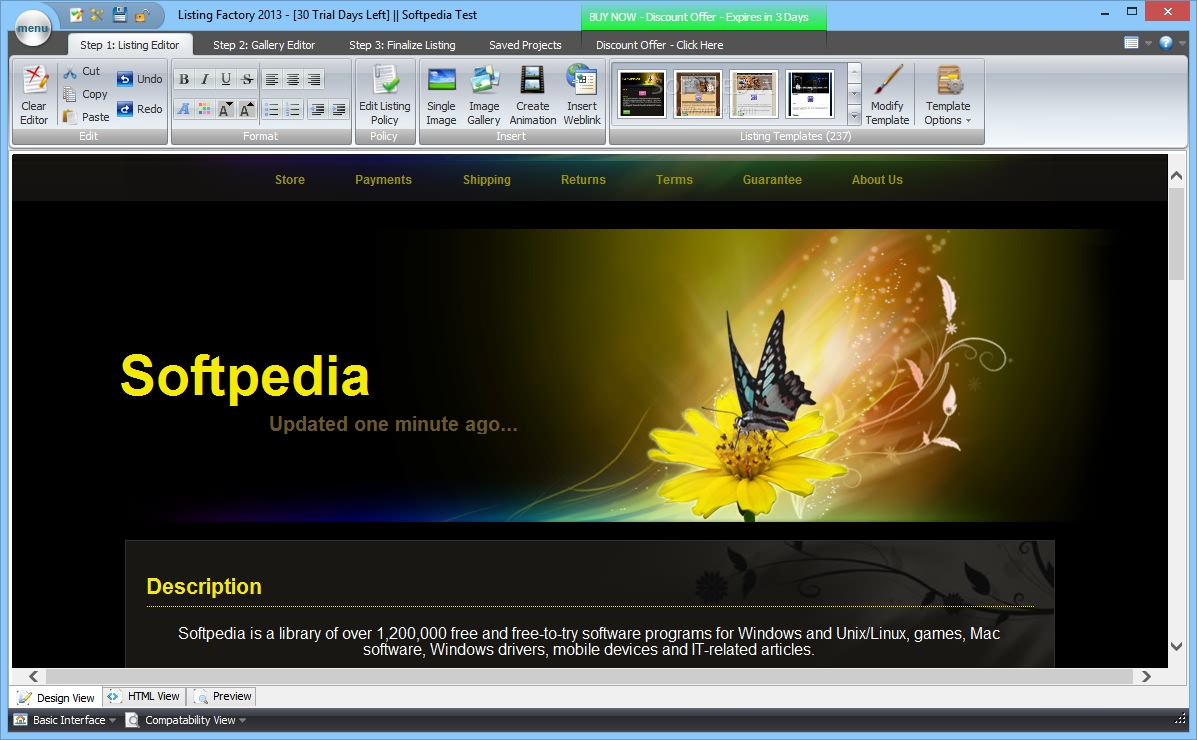This screenshot has width=1197, height=740.
Task: Decrease the font size
Action: click(225, 110)
